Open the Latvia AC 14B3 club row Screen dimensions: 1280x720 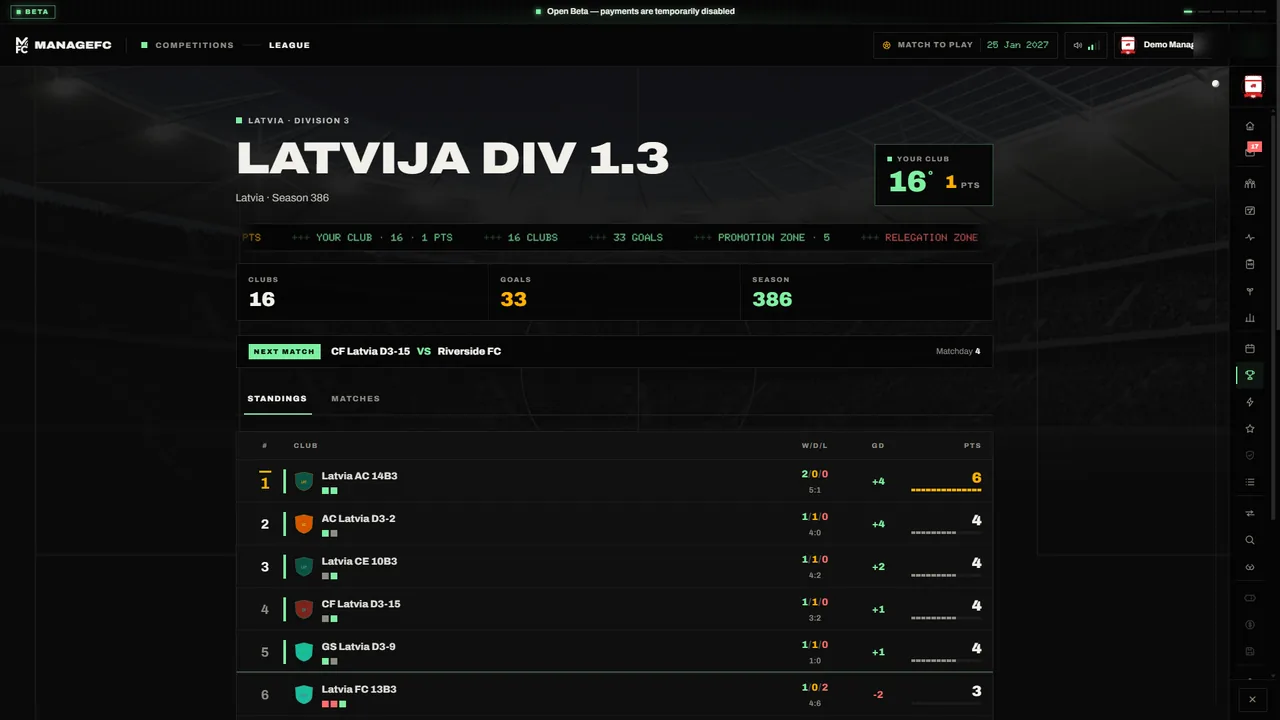[x=614, y=482]
